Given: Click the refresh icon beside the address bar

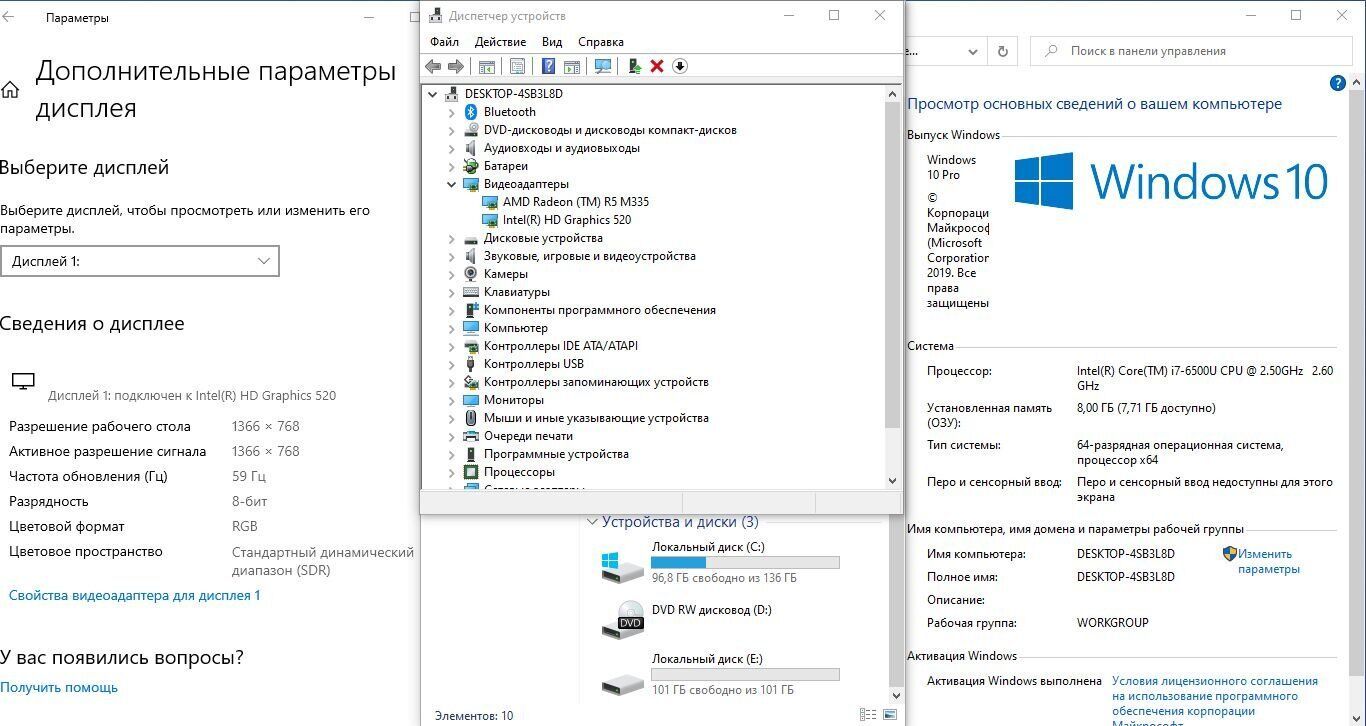Looking at the screenshot, I should [x=1002, y=51].
